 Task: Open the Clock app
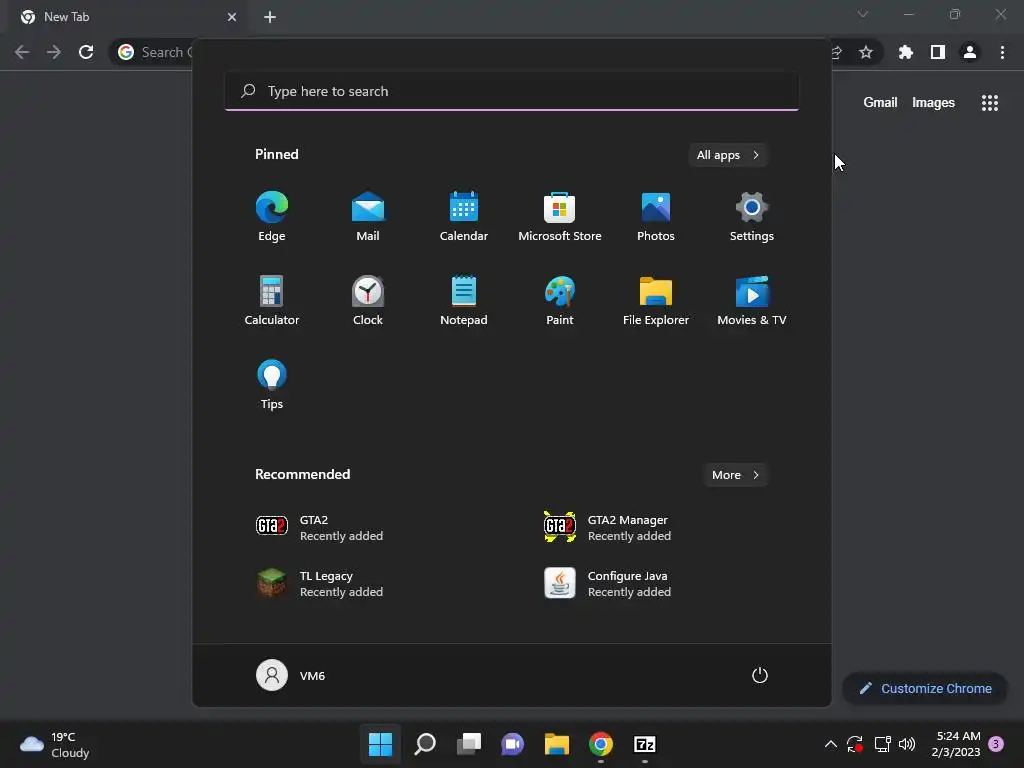pos(368,300)
